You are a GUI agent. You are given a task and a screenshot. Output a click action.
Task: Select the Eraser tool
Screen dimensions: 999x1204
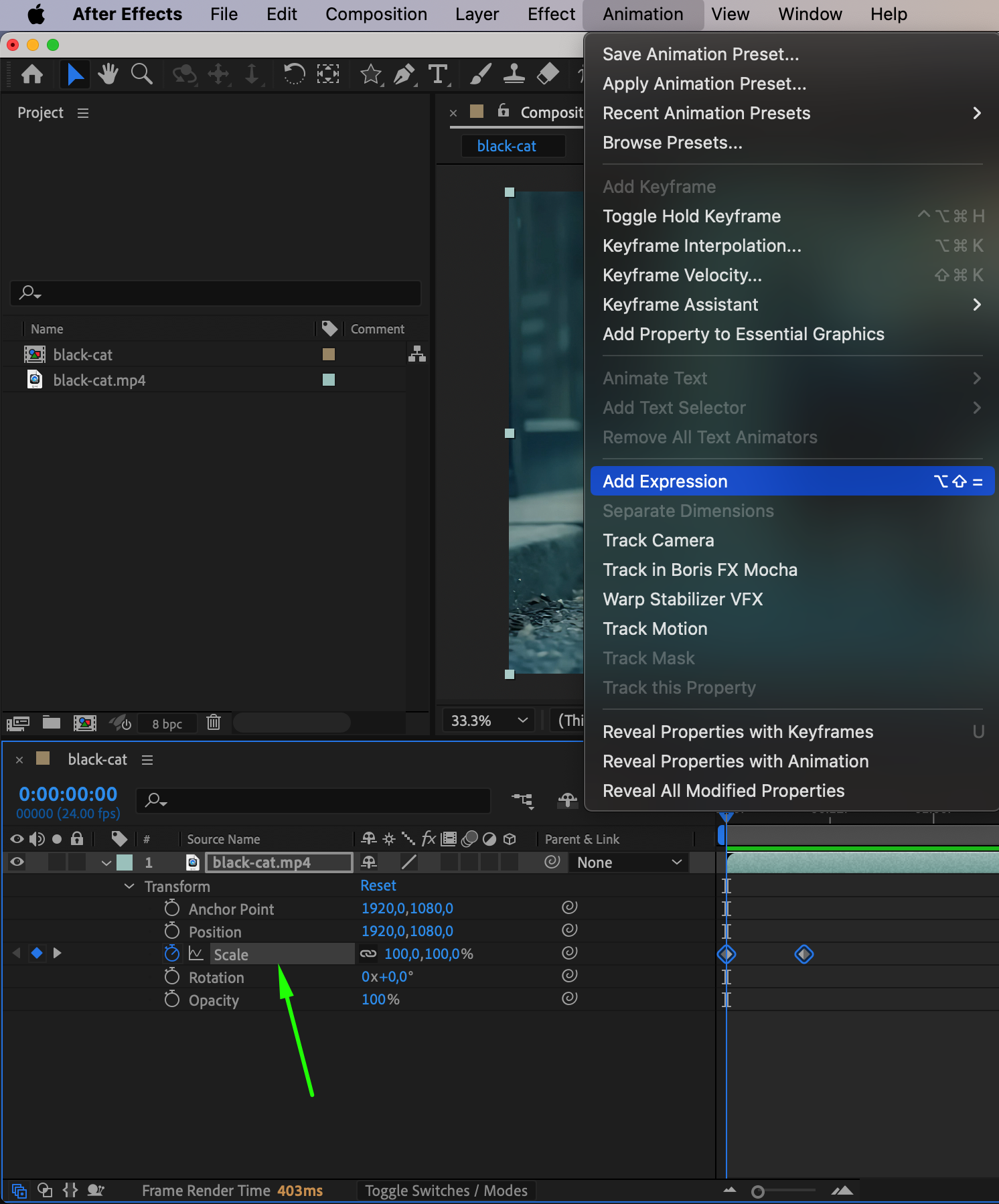coord(548,74)
